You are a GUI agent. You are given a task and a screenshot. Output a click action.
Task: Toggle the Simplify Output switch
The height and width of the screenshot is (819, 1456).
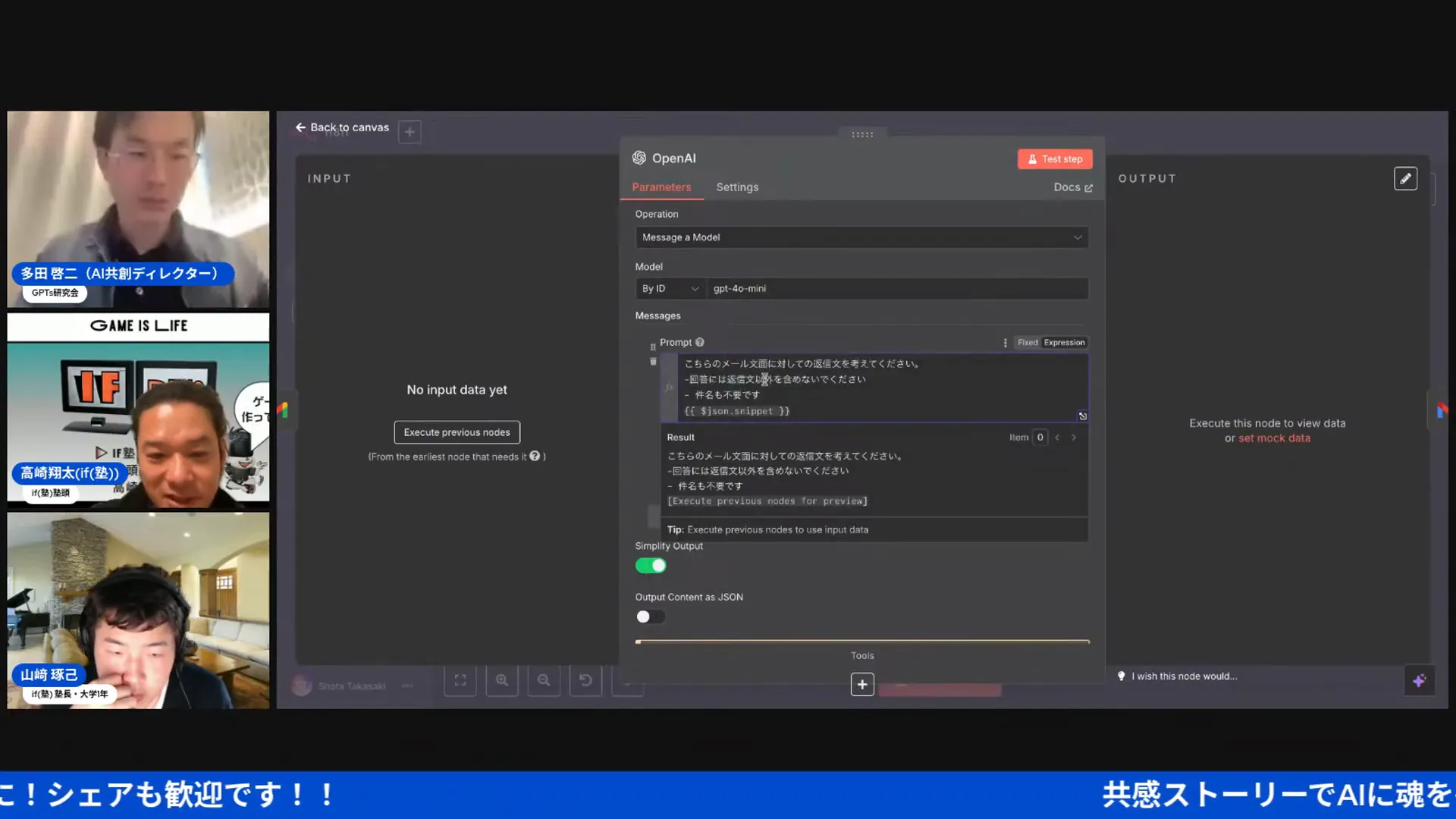651,566
